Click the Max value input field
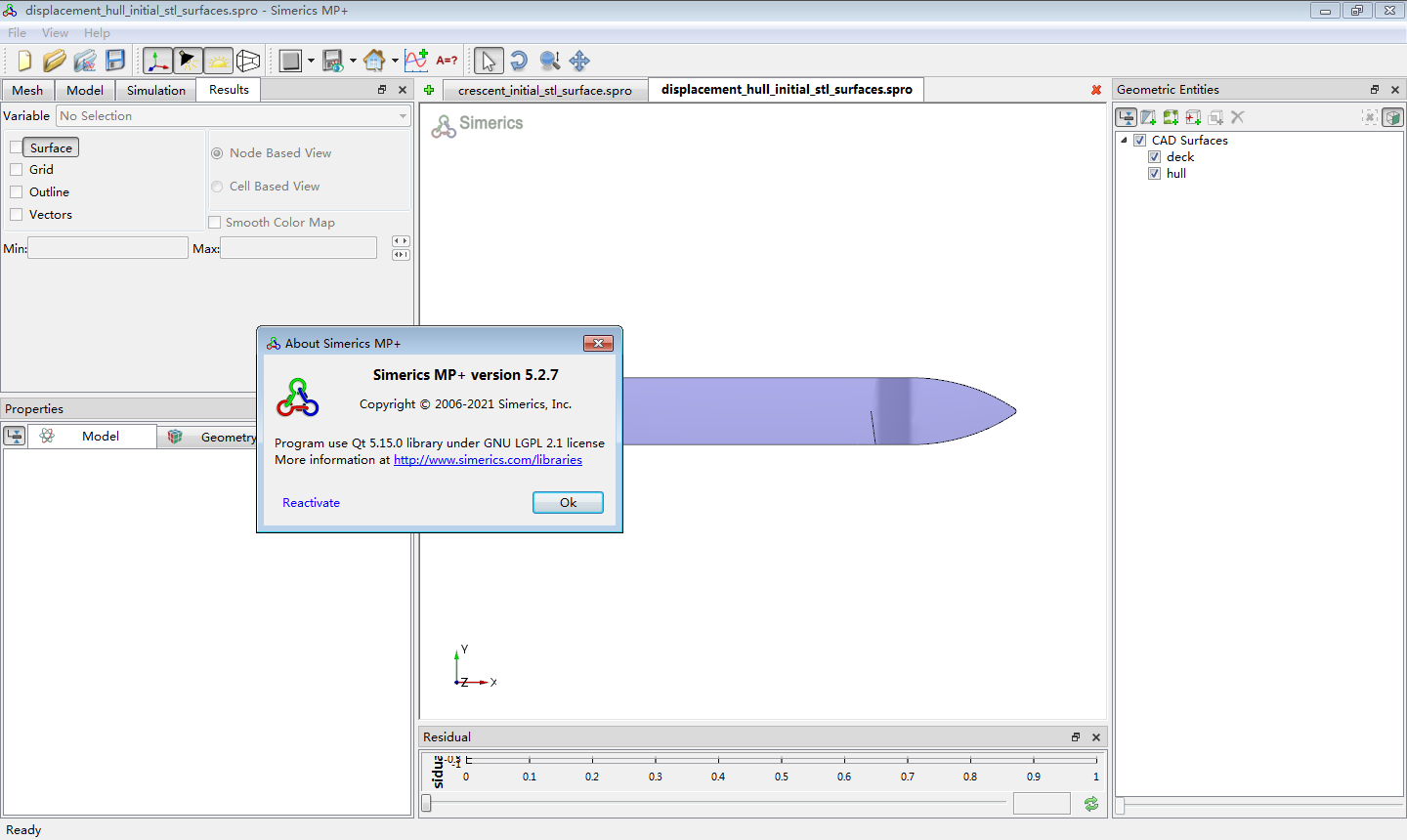The height and width of the screenshot is (840, 1407). point(298,248)
